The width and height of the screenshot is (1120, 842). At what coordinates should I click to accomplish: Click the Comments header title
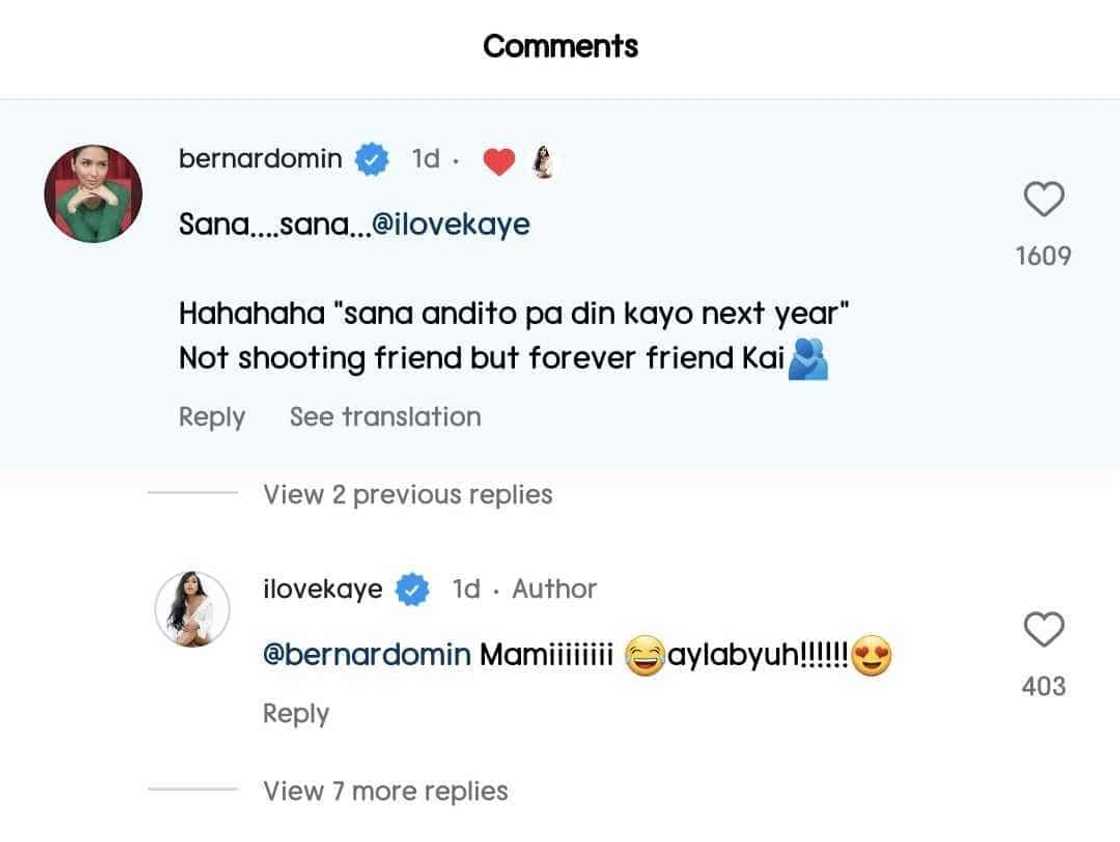click(560, 46)
